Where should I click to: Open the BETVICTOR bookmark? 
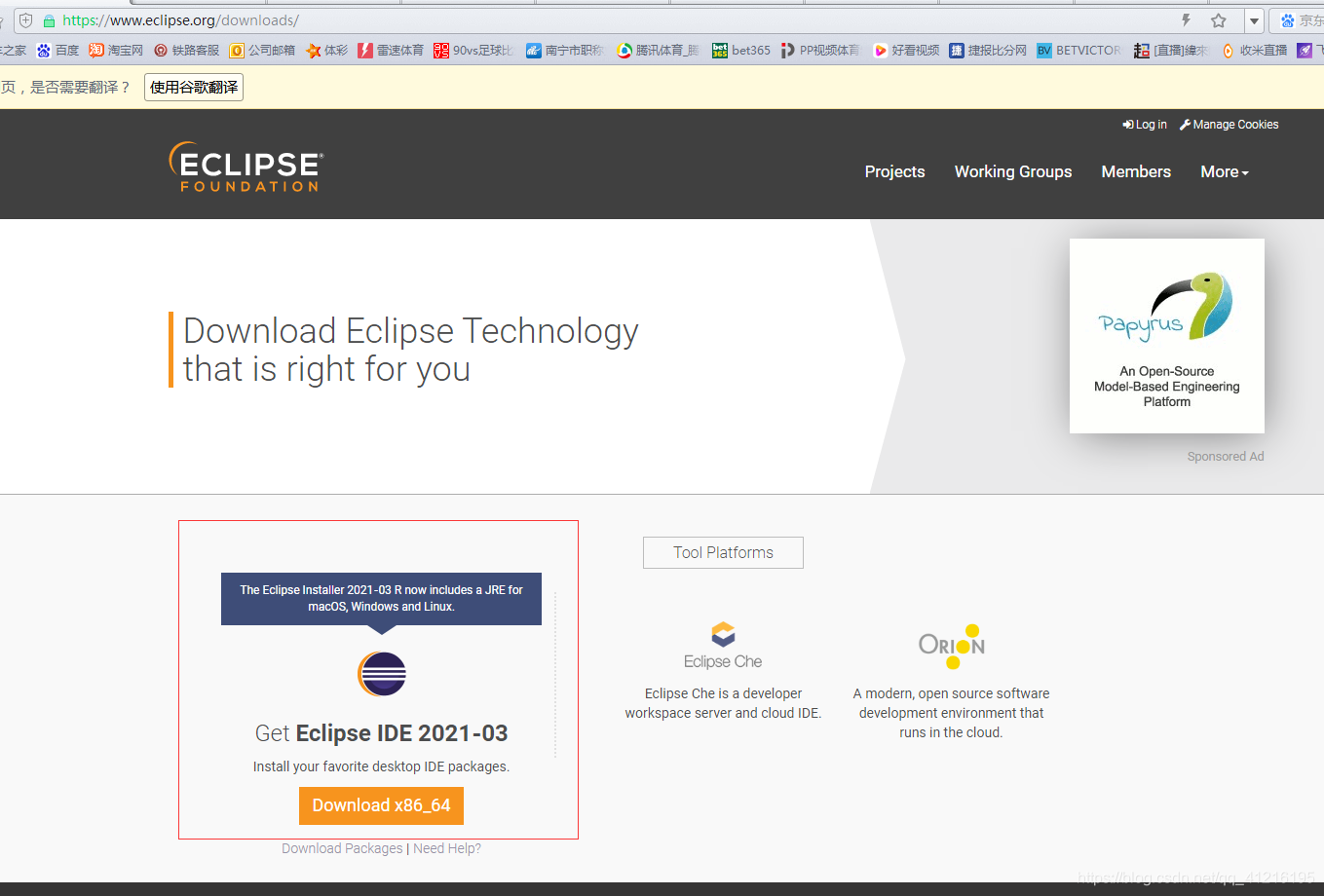coord(1079,51)
